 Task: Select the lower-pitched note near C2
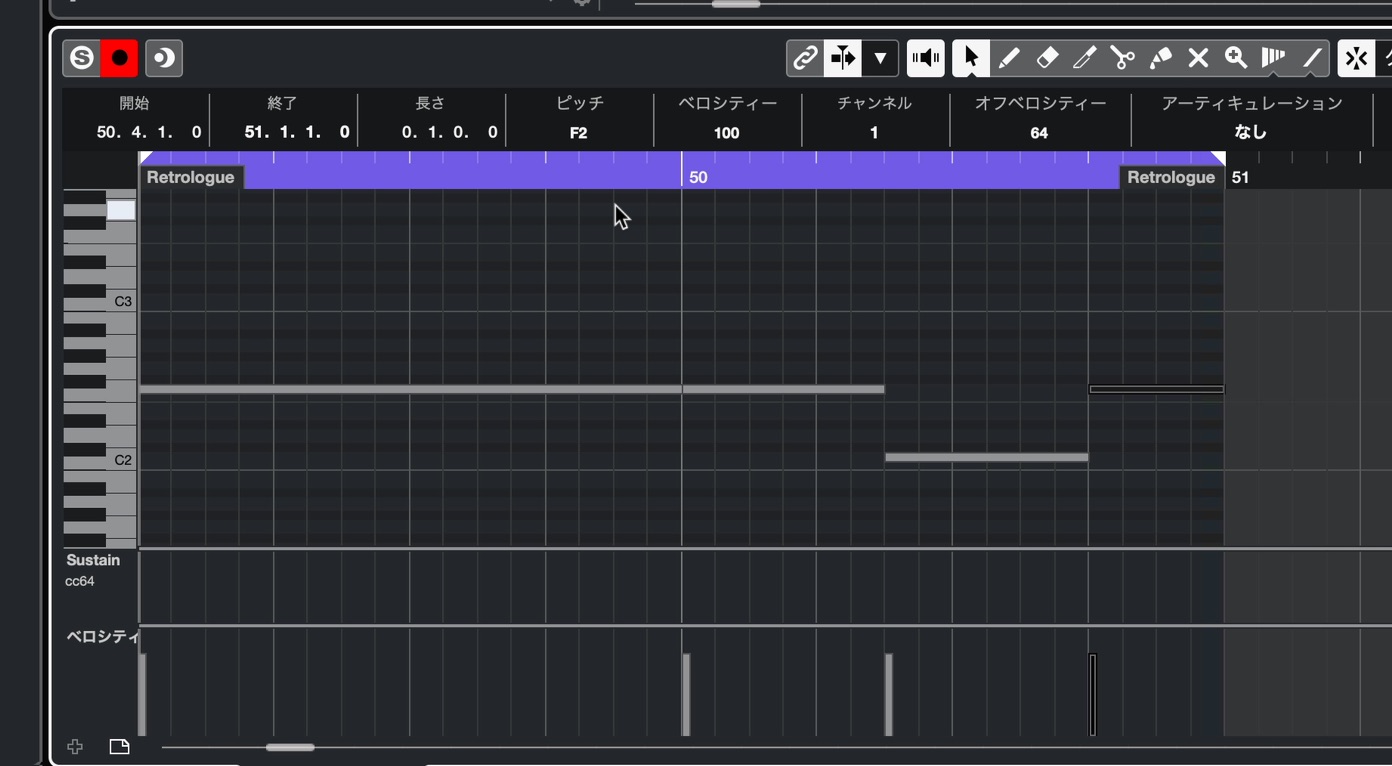tap(986, 457)
